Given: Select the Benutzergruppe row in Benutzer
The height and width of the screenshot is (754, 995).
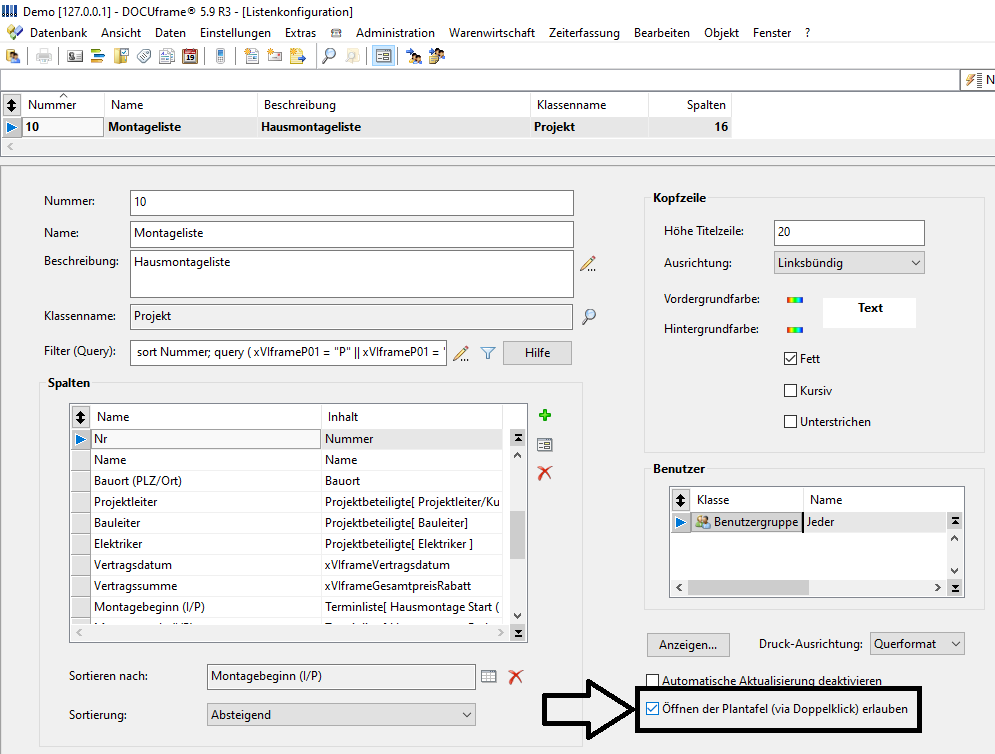Looking at the screenshot, I should tap(809, 522).
